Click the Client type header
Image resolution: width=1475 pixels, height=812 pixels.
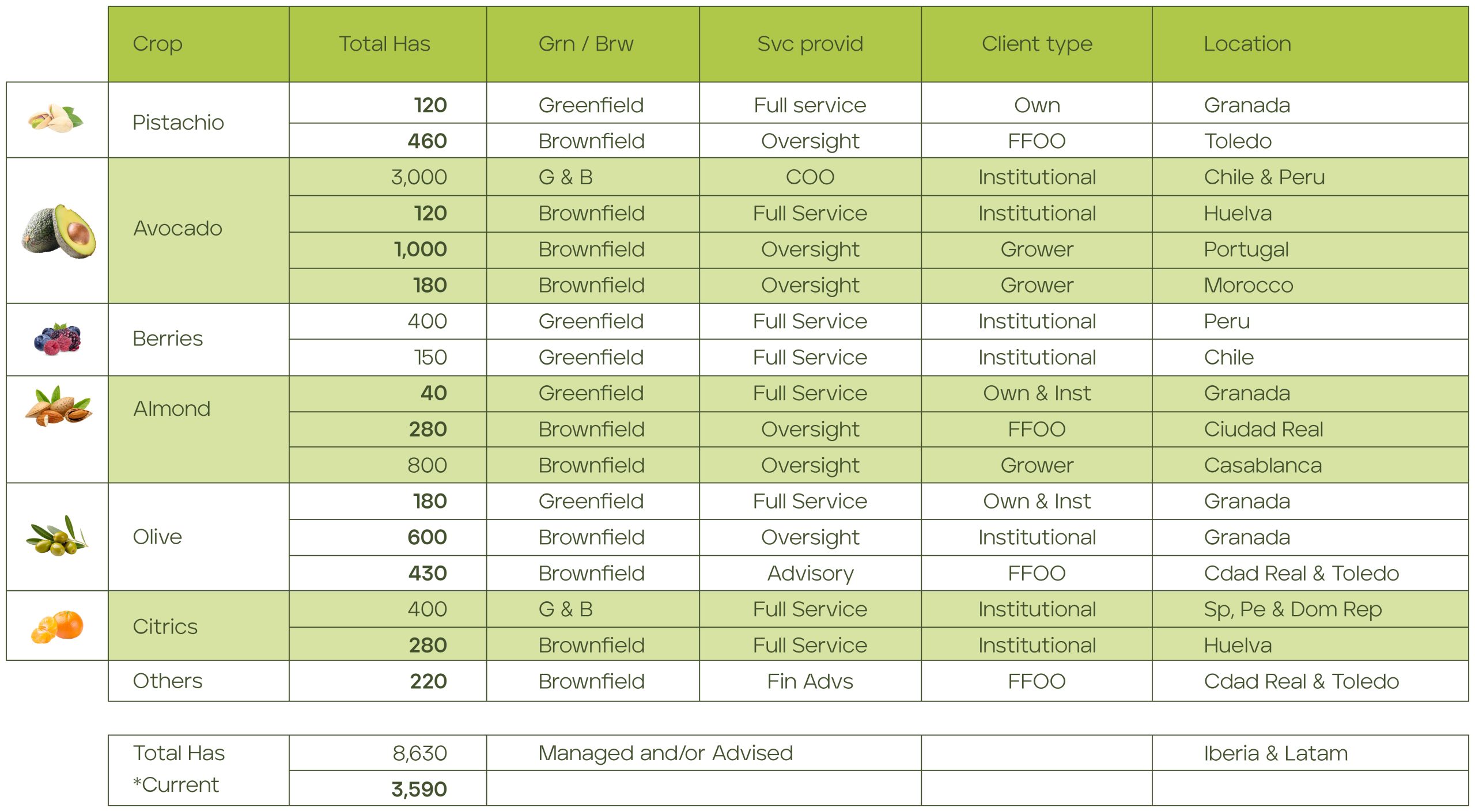coord(1037,44)
